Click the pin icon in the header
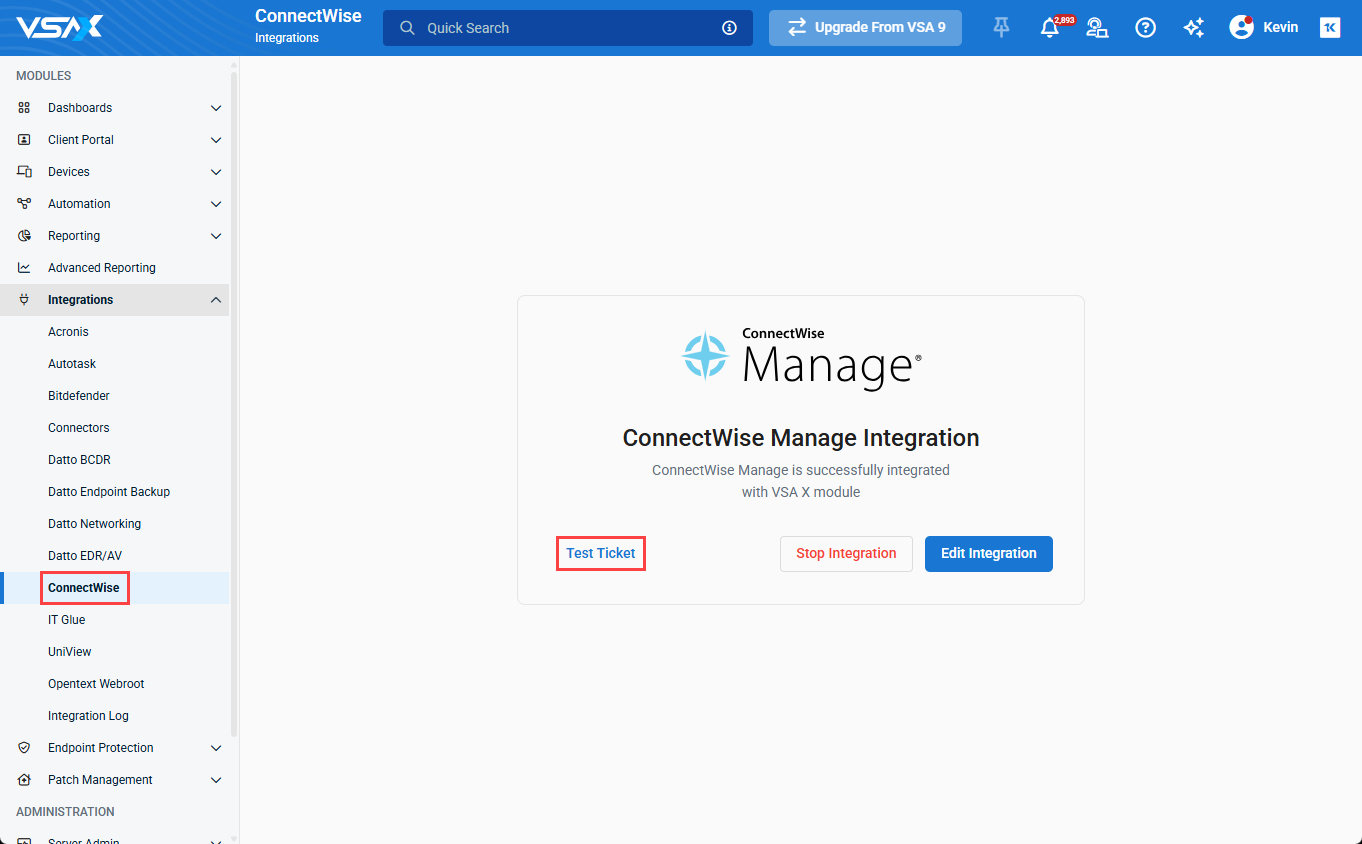1362x844 pixels. 1001,28
